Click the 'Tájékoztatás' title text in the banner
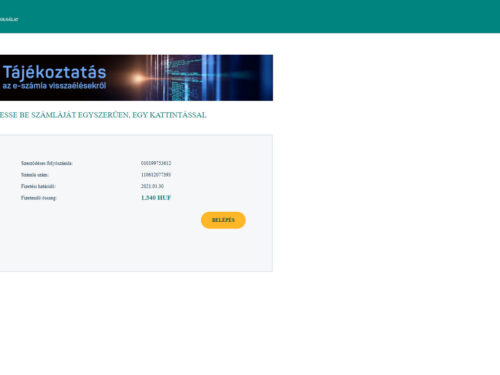Image resolution: width=500 pixels, height=375 pixels. coord(54,72)
